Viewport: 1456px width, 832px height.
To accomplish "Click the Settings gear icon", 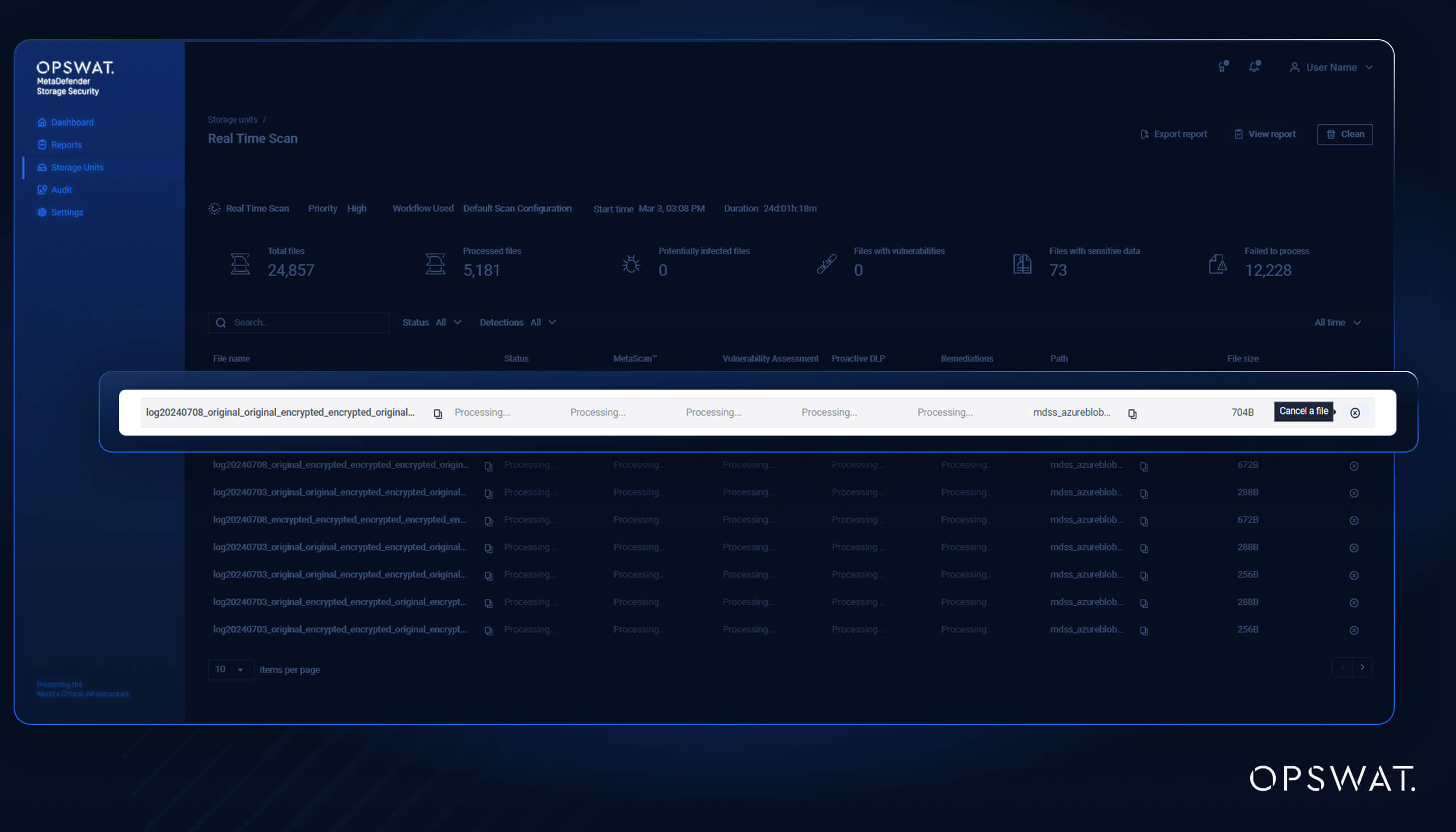I will pyautogui.click(x=42, y=212).
